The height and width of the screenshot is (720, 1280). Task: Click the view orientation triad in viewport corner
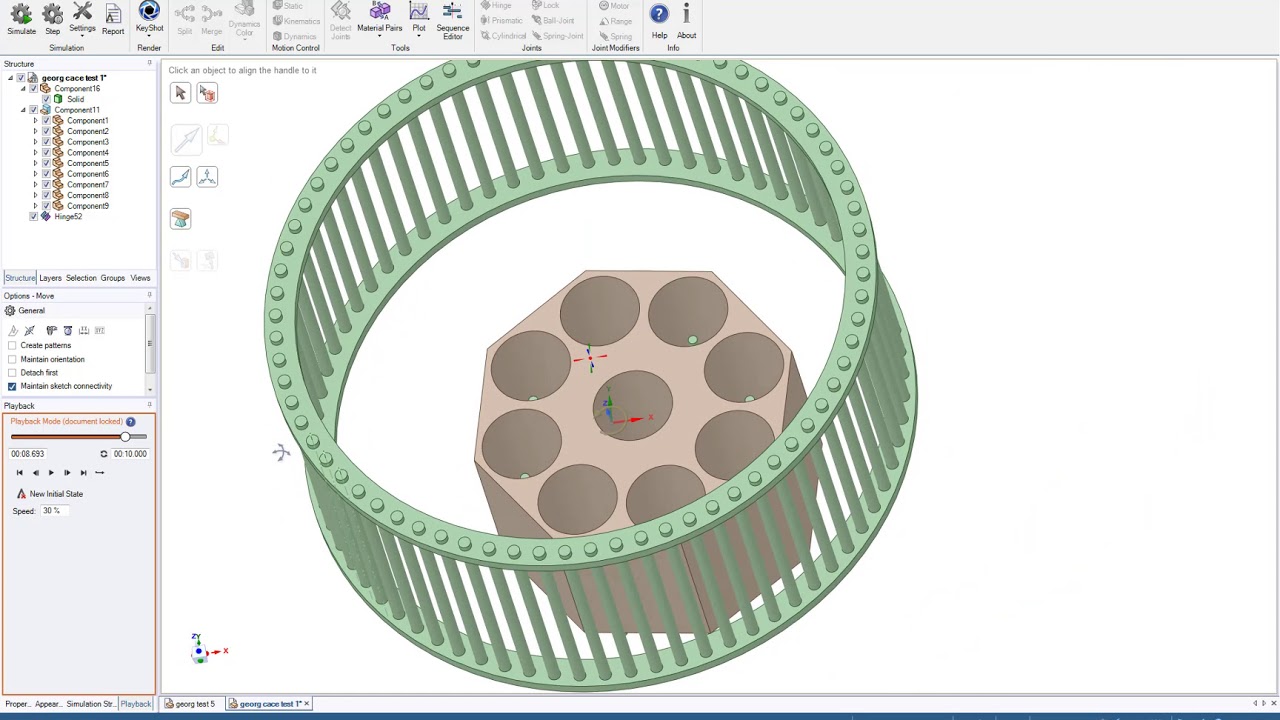click(x=206, y=649)
